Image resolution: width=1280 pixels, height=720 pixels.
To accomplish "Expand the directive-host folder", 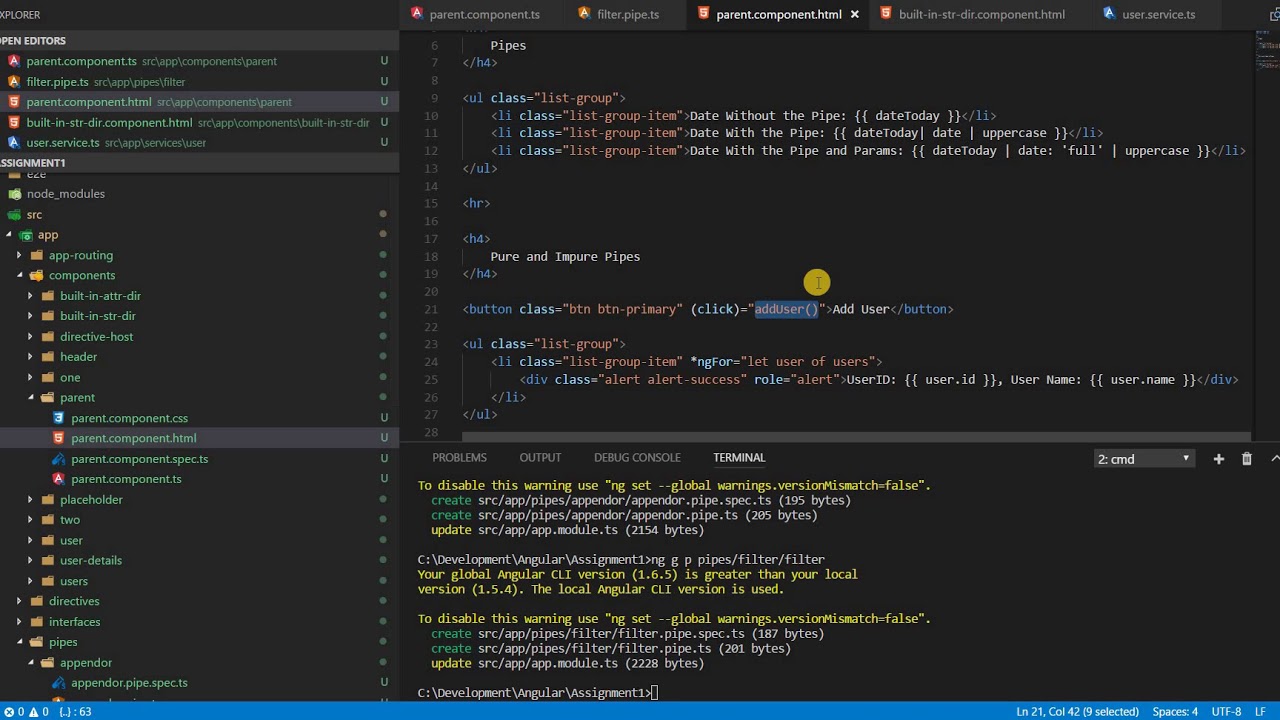I will [30, 336].
